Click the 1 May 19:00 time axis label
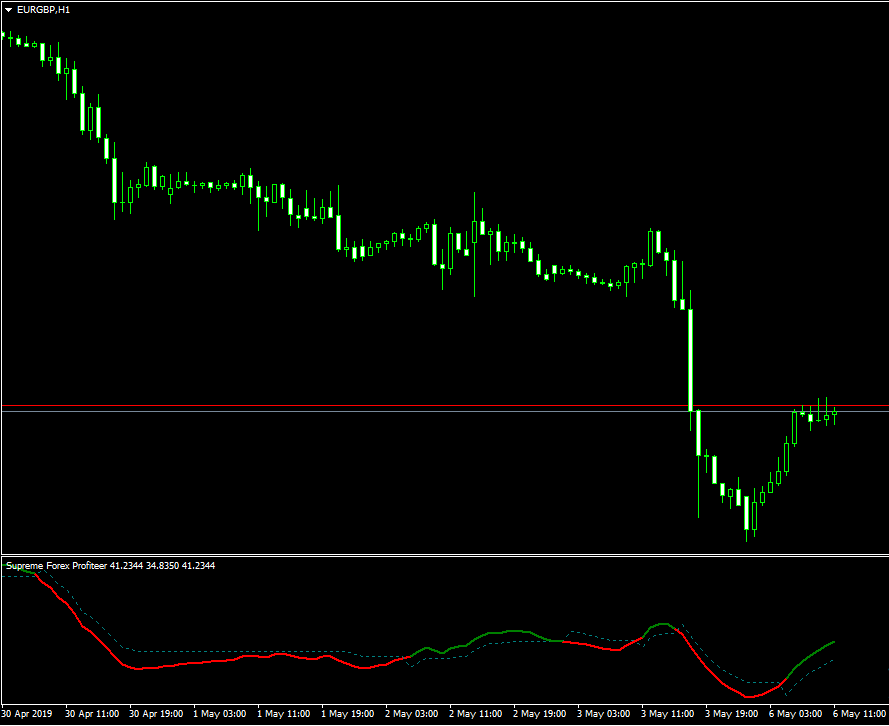 [x=348, y=715]
